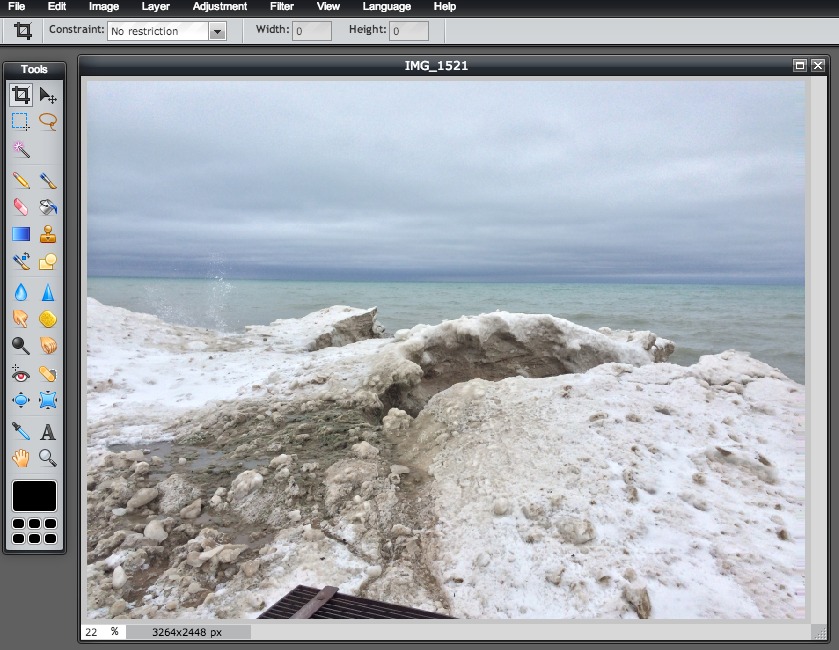Select the Crop tool in Tools panel

[21, 95]
